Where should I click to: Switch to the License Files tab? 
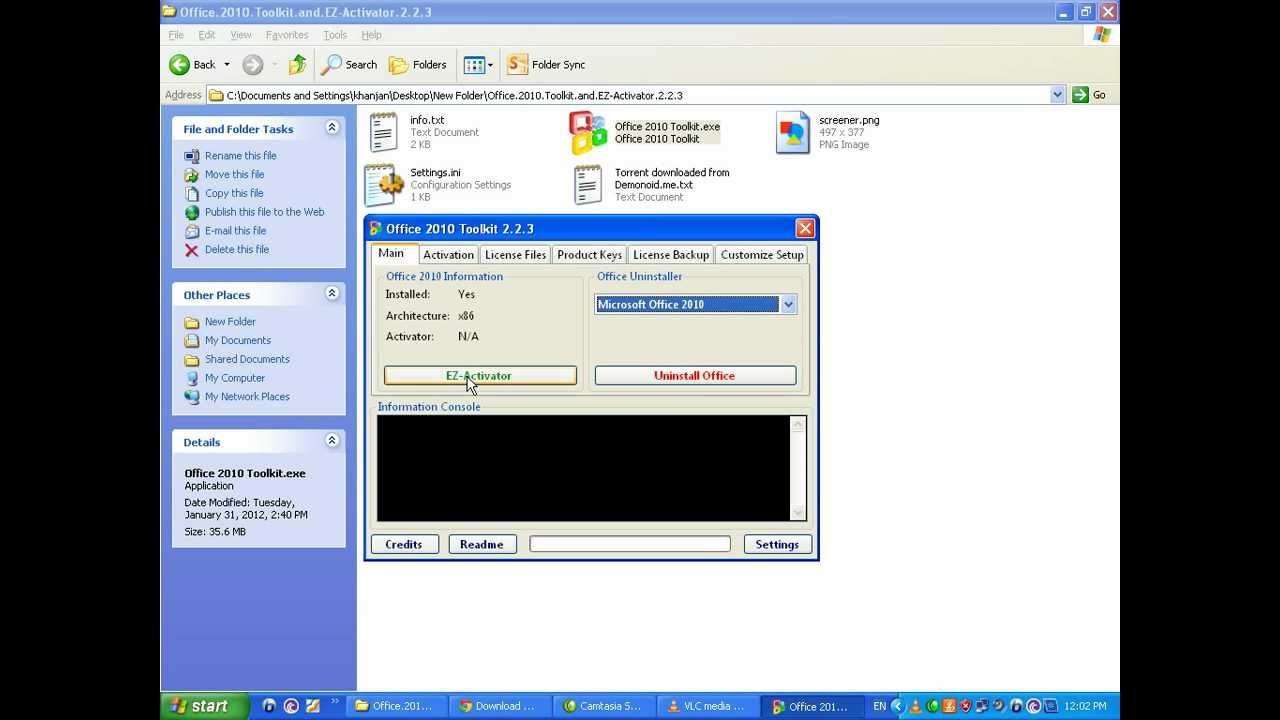(x=516, y=255)
